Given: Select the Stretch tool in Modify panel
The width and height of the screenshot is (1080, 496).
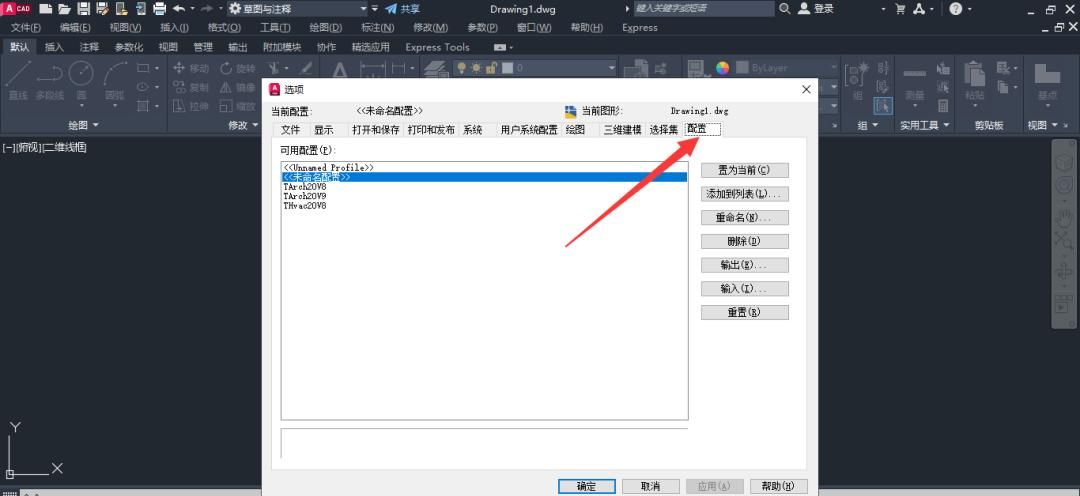Looking at the screenshot, I should tap(191, 106).
